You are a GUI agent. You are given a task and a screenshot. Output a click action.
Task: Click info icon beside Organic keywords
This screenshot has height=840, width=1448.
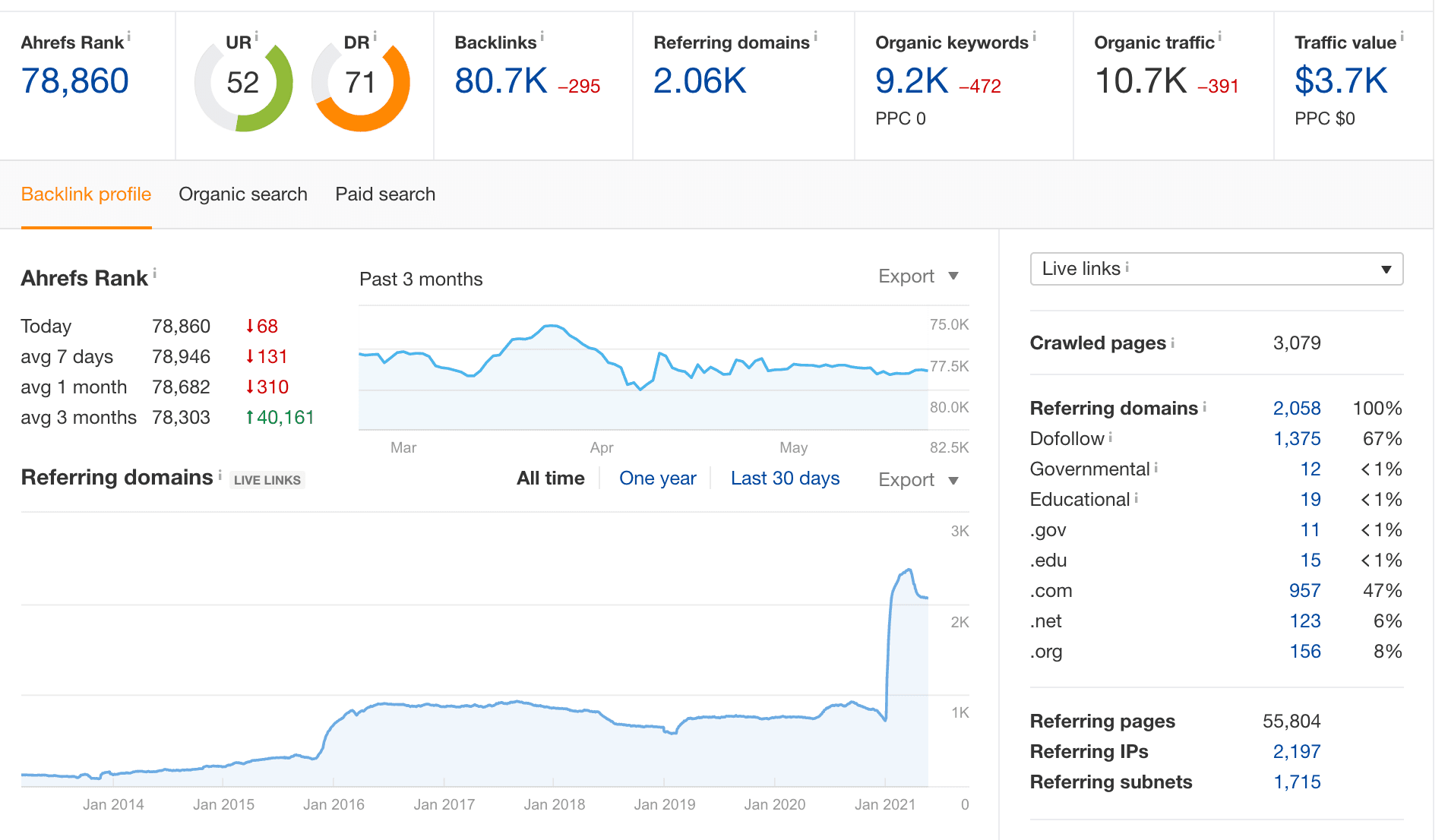(1034, 36)
